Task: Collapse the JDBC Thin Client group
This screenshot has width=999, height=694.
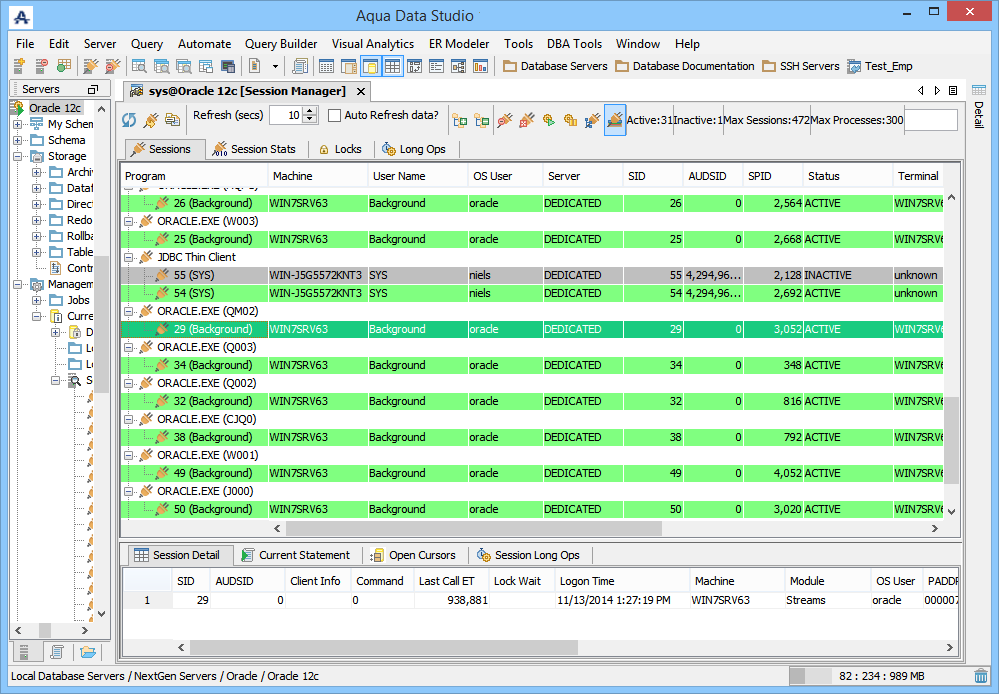Action: 129,257
